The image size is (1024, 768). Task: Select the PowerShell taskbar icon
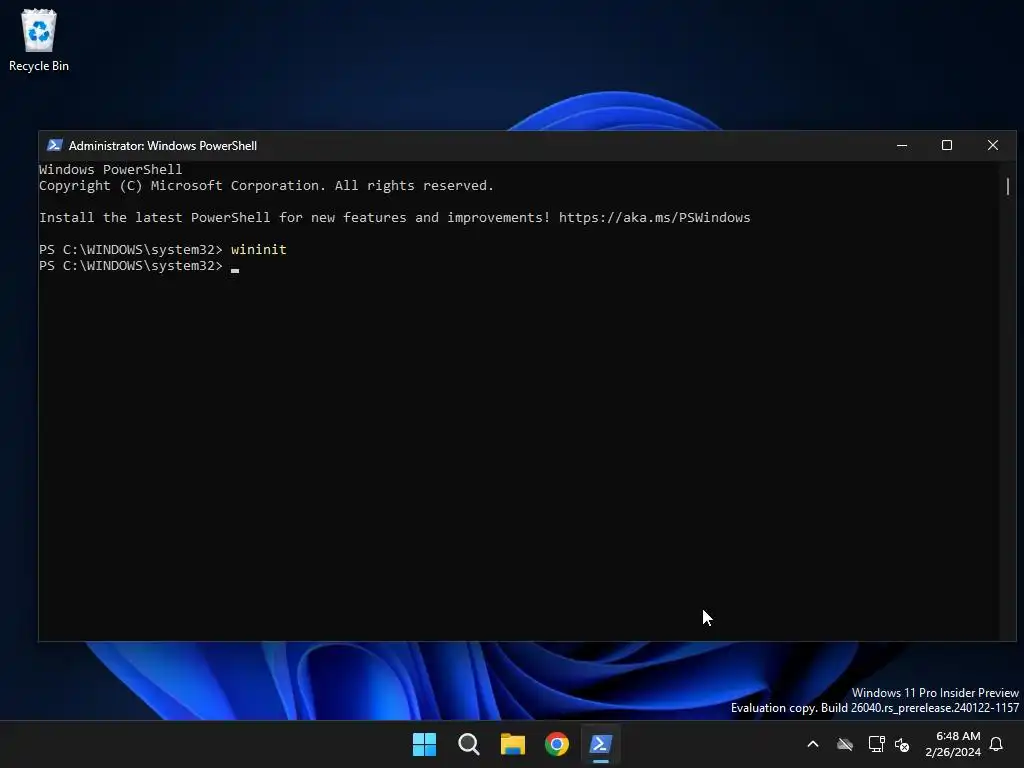600,744
